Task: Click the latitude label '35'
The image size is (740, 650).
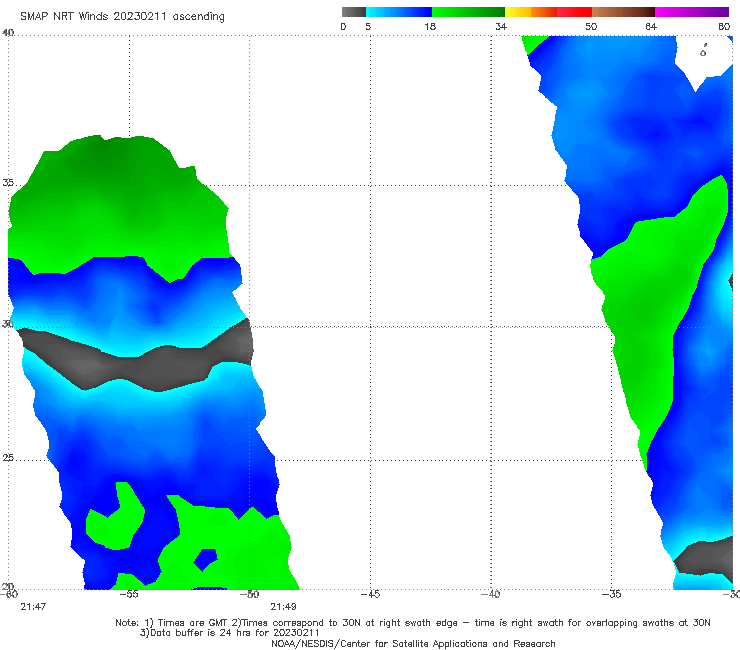Action: coord(8,183)
